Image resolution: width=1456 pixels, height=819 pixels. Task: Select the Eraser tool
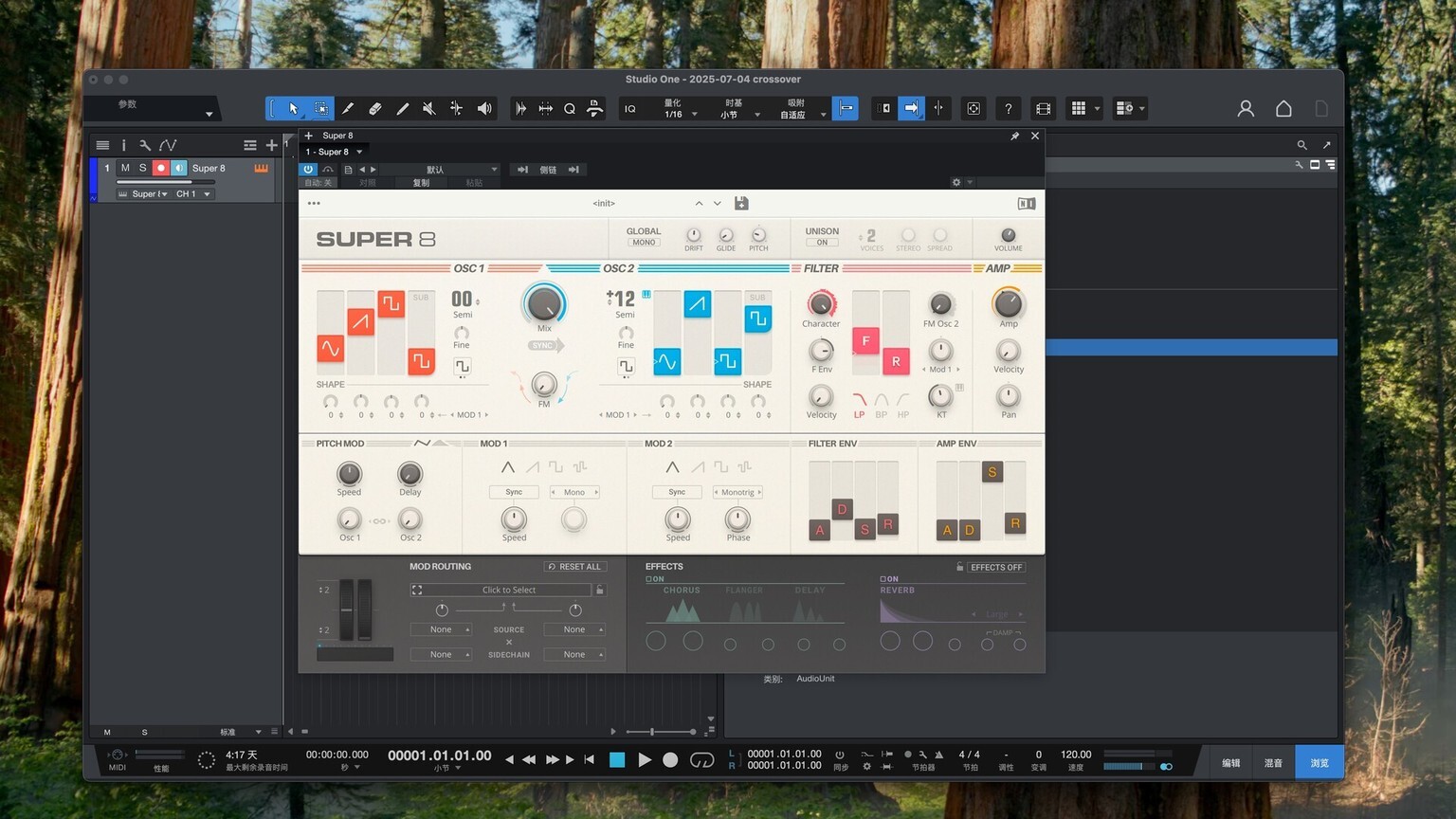coord(375,109)
